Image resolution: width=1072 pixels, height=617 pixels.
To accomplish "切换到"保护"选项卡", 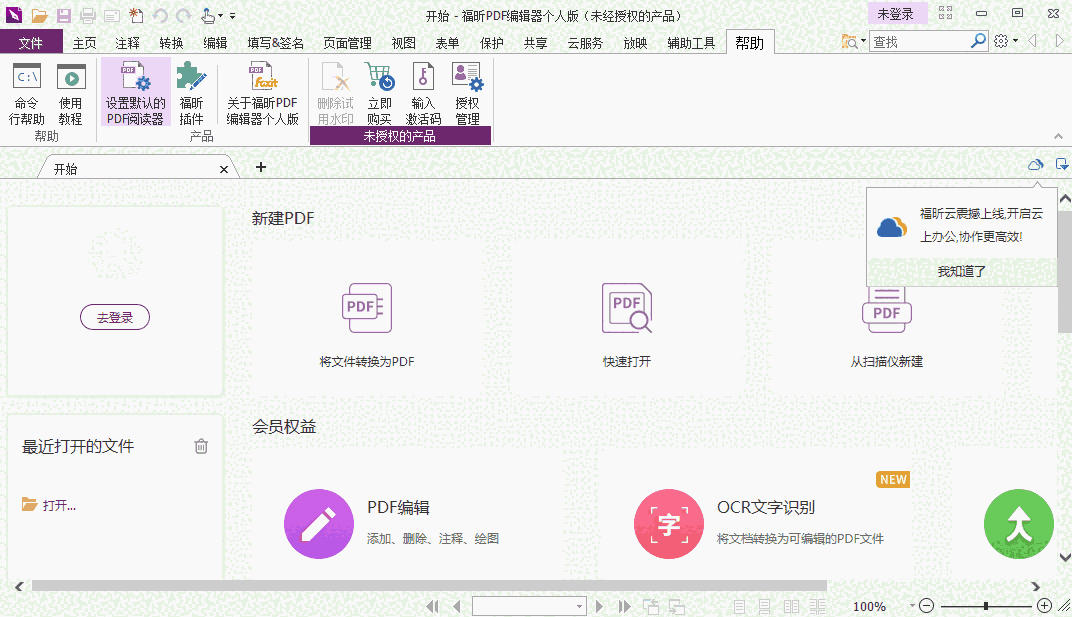I will point(491,43).
